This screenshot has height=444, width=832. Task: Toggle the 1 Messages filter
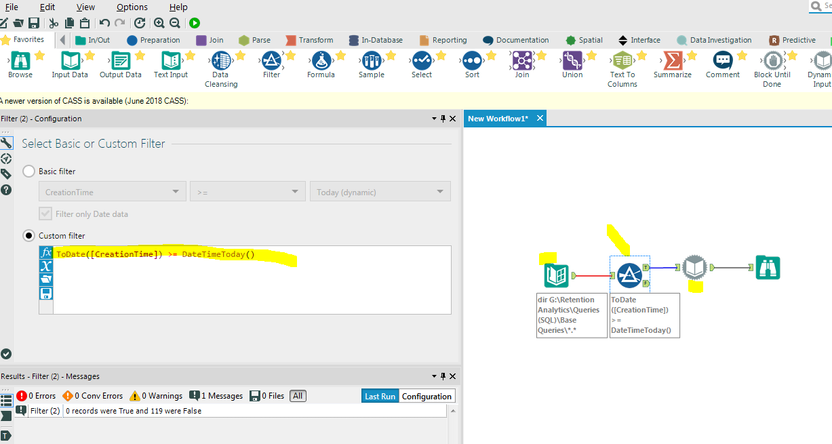[x=216, y=396]
